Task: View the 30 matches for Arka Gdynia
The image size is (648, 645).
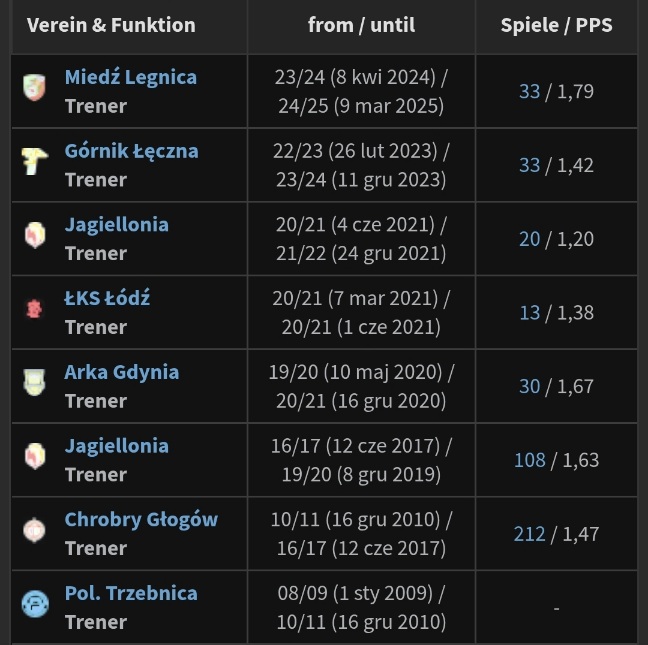Action: (529, 386)
